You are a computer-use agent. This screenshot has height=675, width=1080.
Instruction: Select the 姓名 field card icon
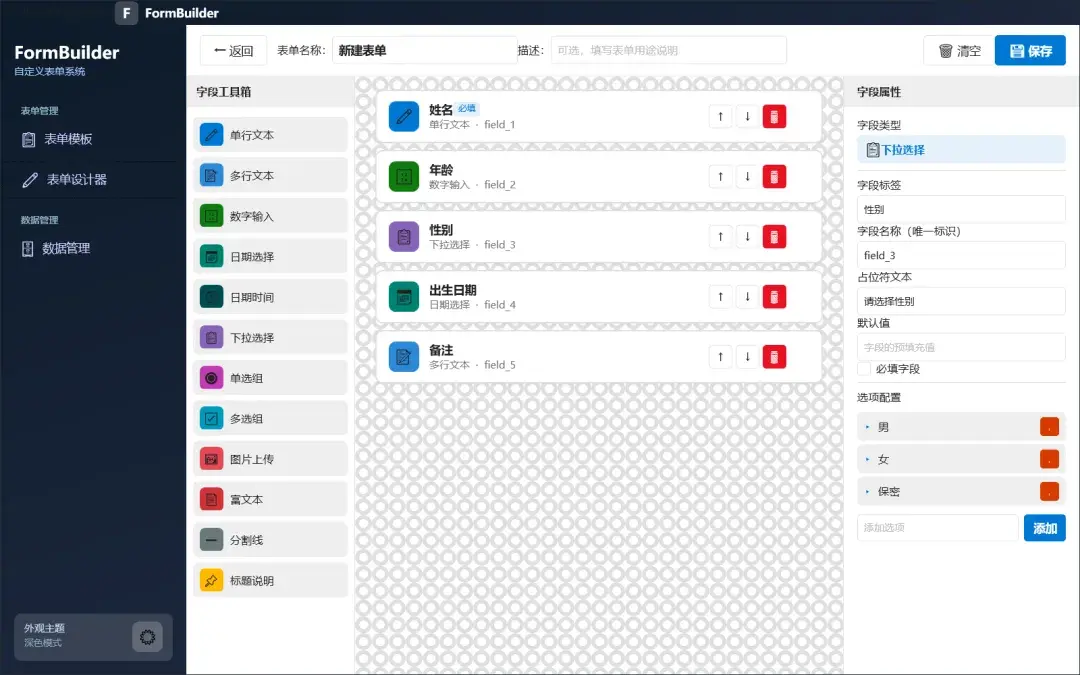(x=404, y=116)
